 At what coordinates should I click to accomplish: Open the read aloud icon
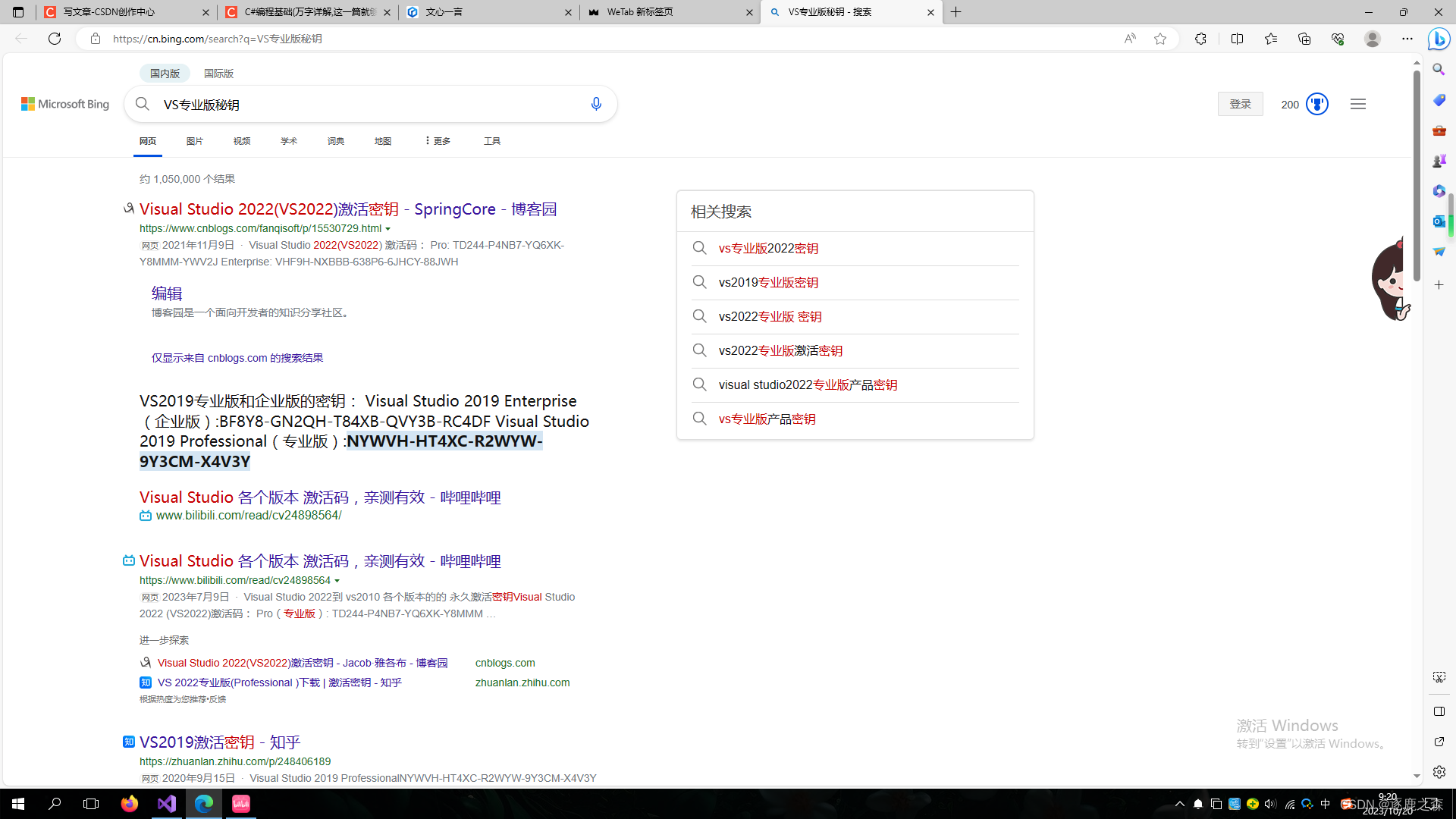pyautogui.click(x=1130, y=39)
